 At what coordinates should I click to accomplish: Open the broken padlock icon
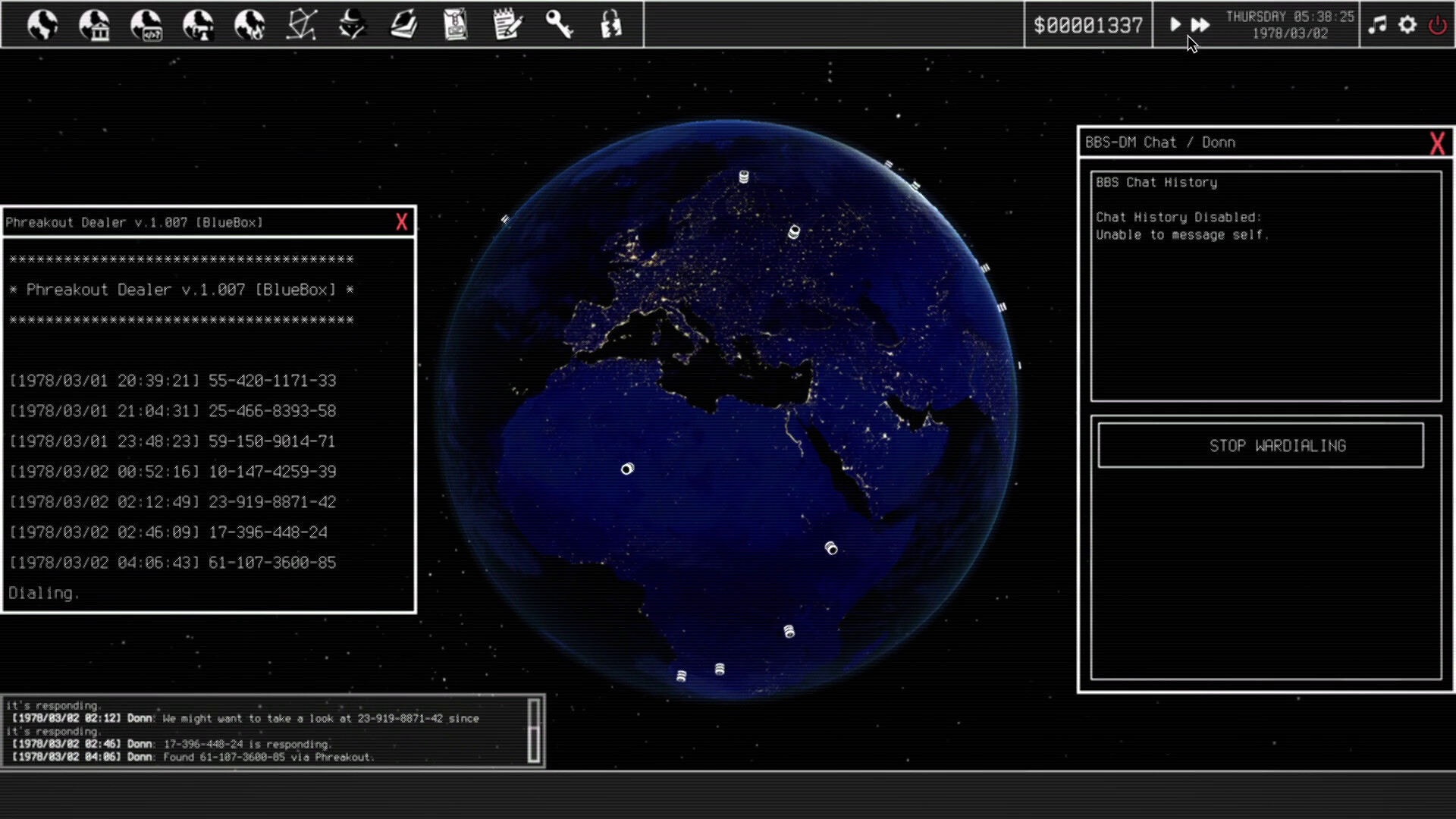(610, 25)
